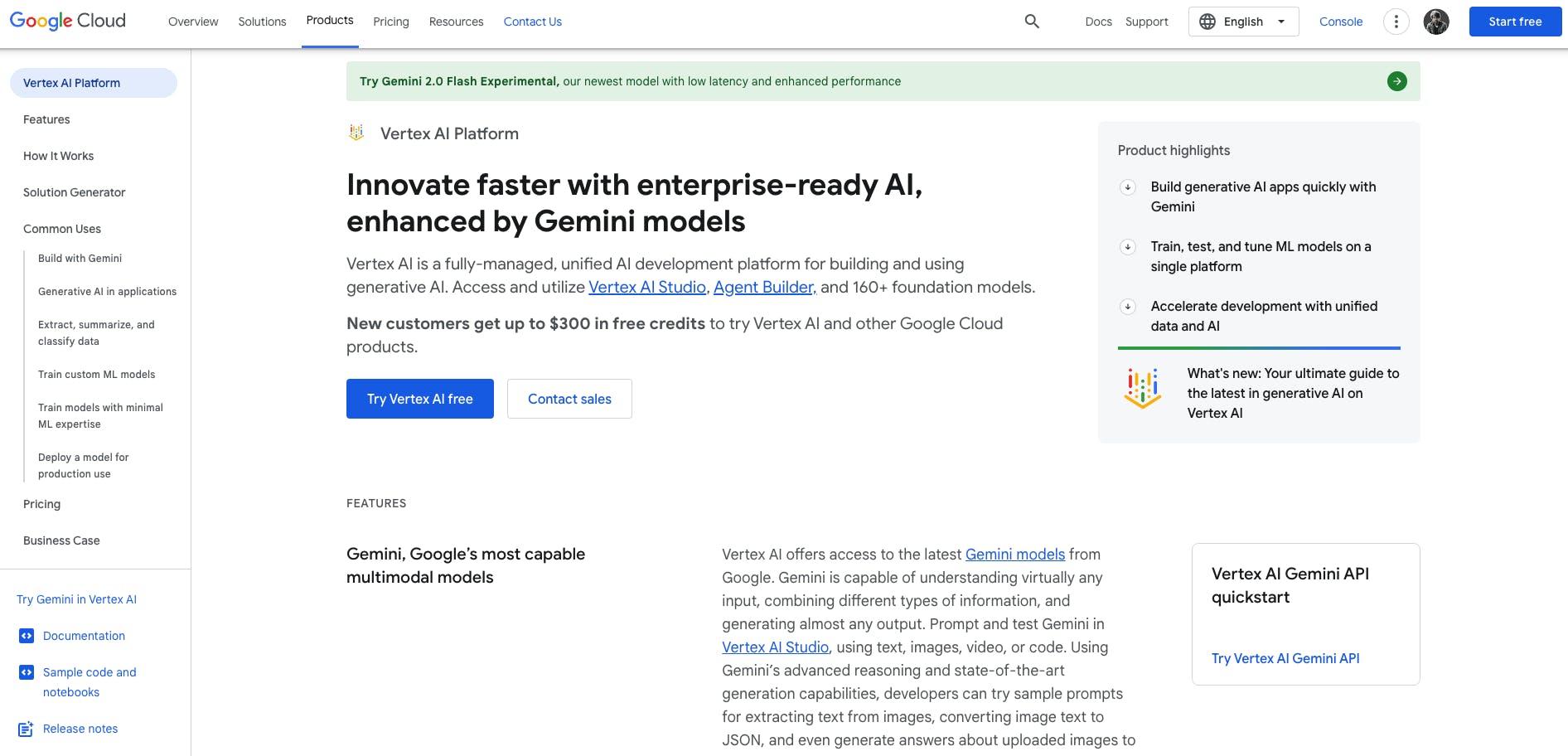Click the Vertex AI Platform product icon
The image size is (1568, 756).
[356, 133]
